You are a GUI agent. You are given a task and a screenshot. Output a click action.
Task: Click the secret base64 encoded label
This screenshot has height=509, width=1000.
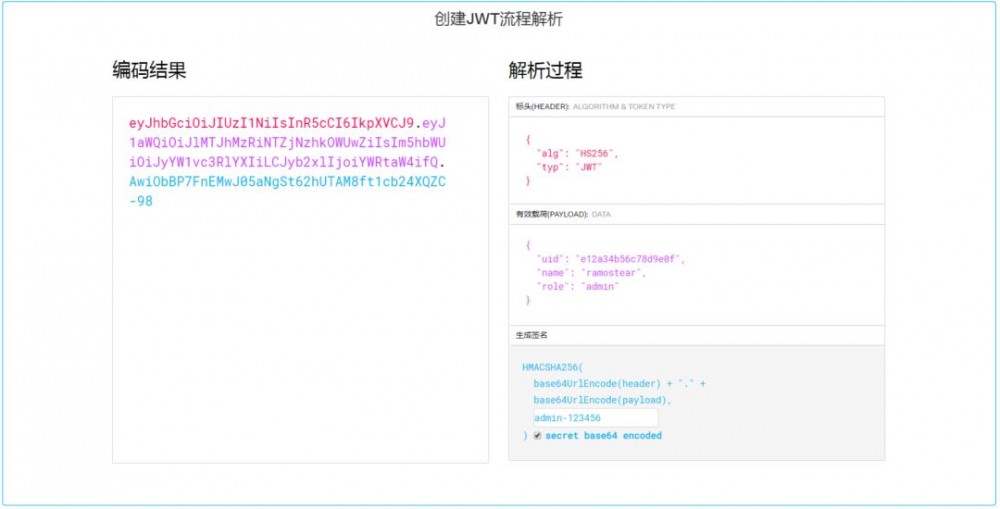603,436
